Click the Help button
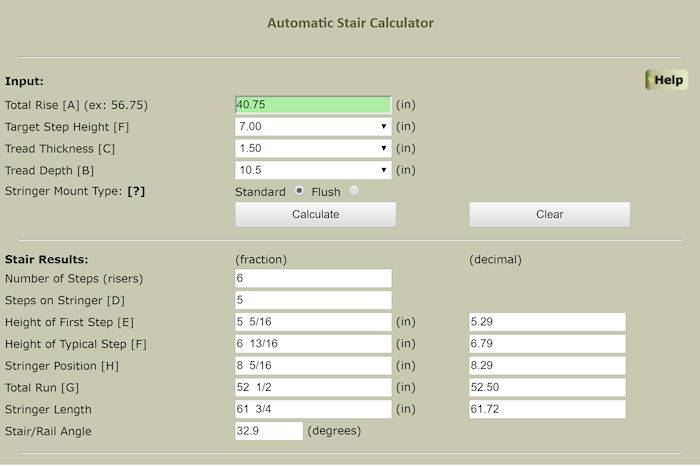The width and height of the screenshot is (700, 466). tap(667, 80)
